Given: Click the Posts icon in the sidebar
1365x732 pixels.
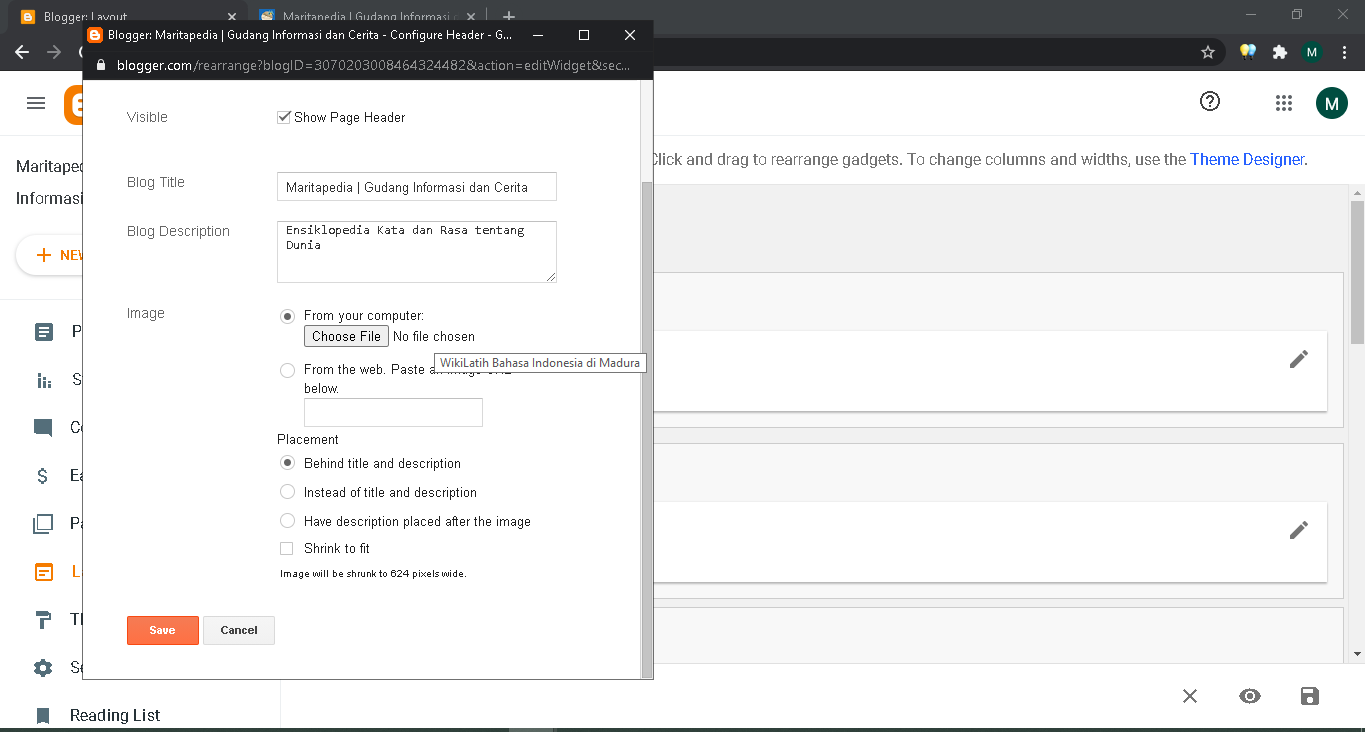Looking at the screenshot, I should pos(44,332).
